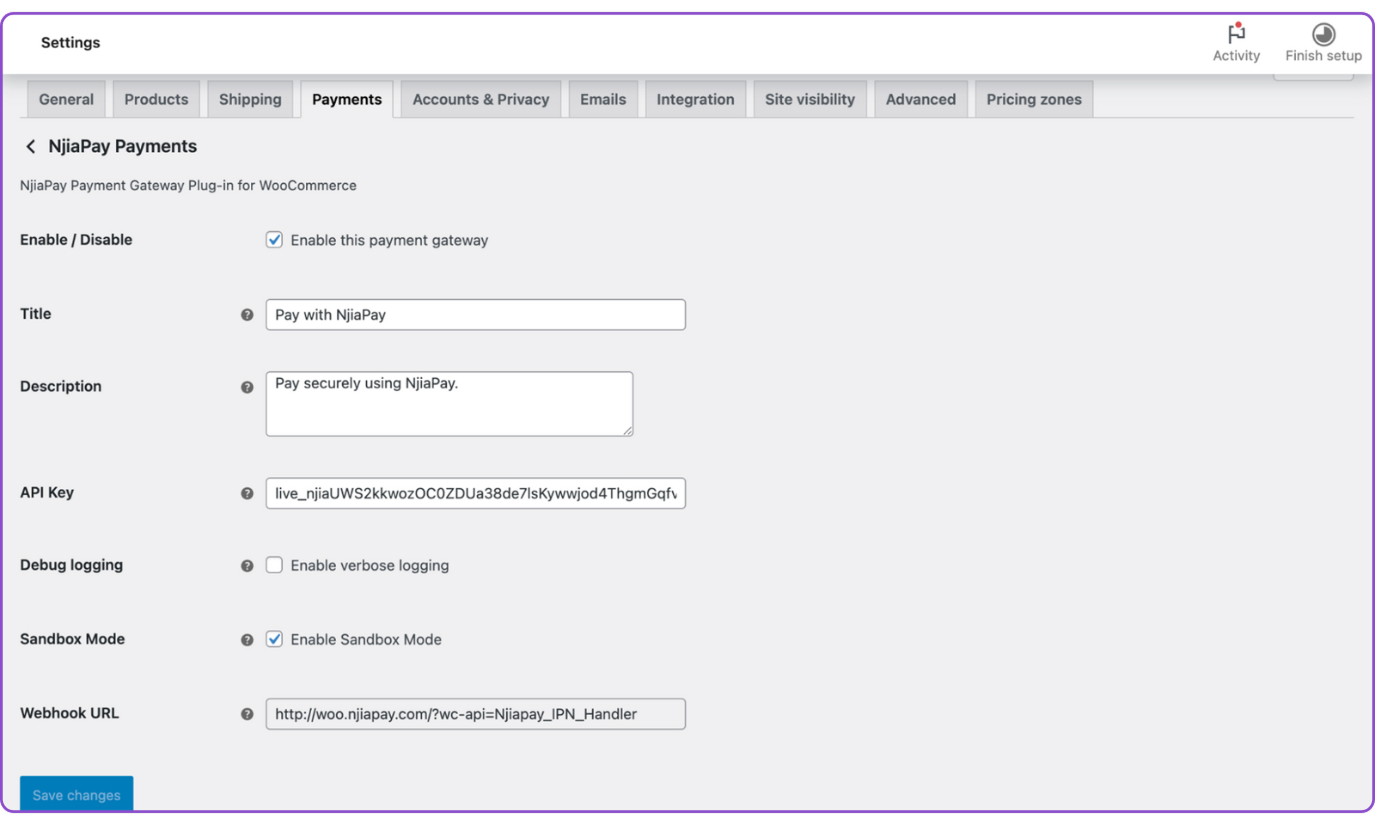Click the Finish setup progress icon
Viewport: 1375px width, 825px height.
point(1323,33)
